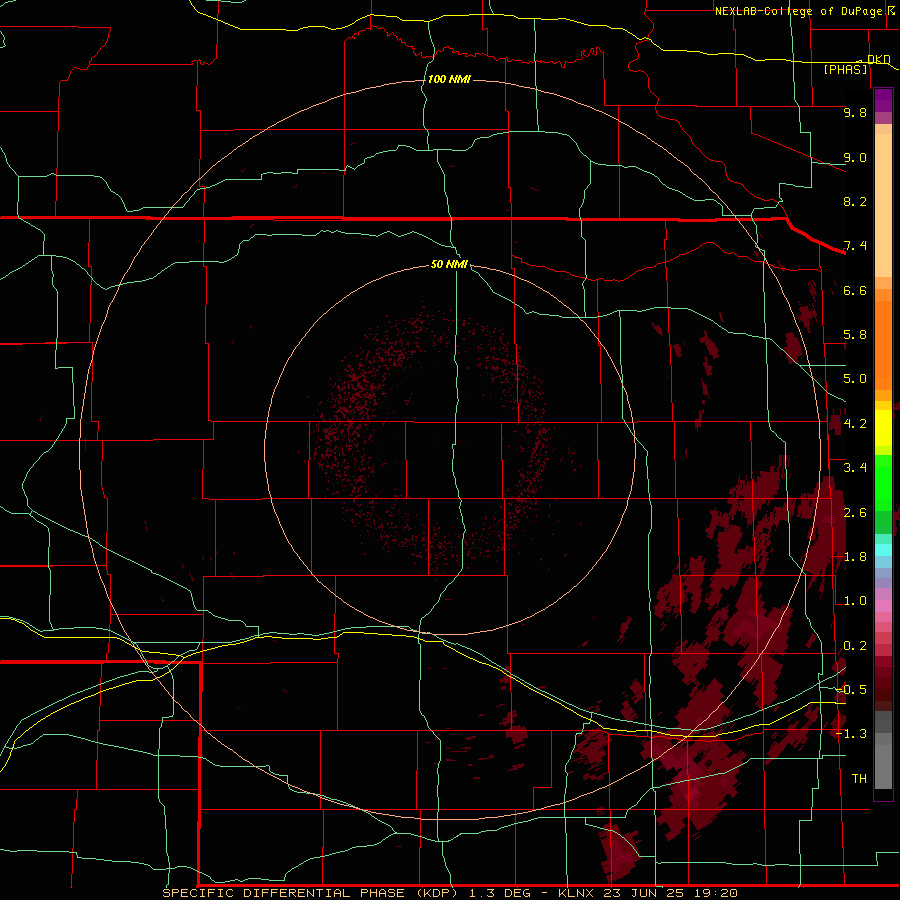Click the TH label on the color scale
The image size is (900, 900).
point(859,779)
